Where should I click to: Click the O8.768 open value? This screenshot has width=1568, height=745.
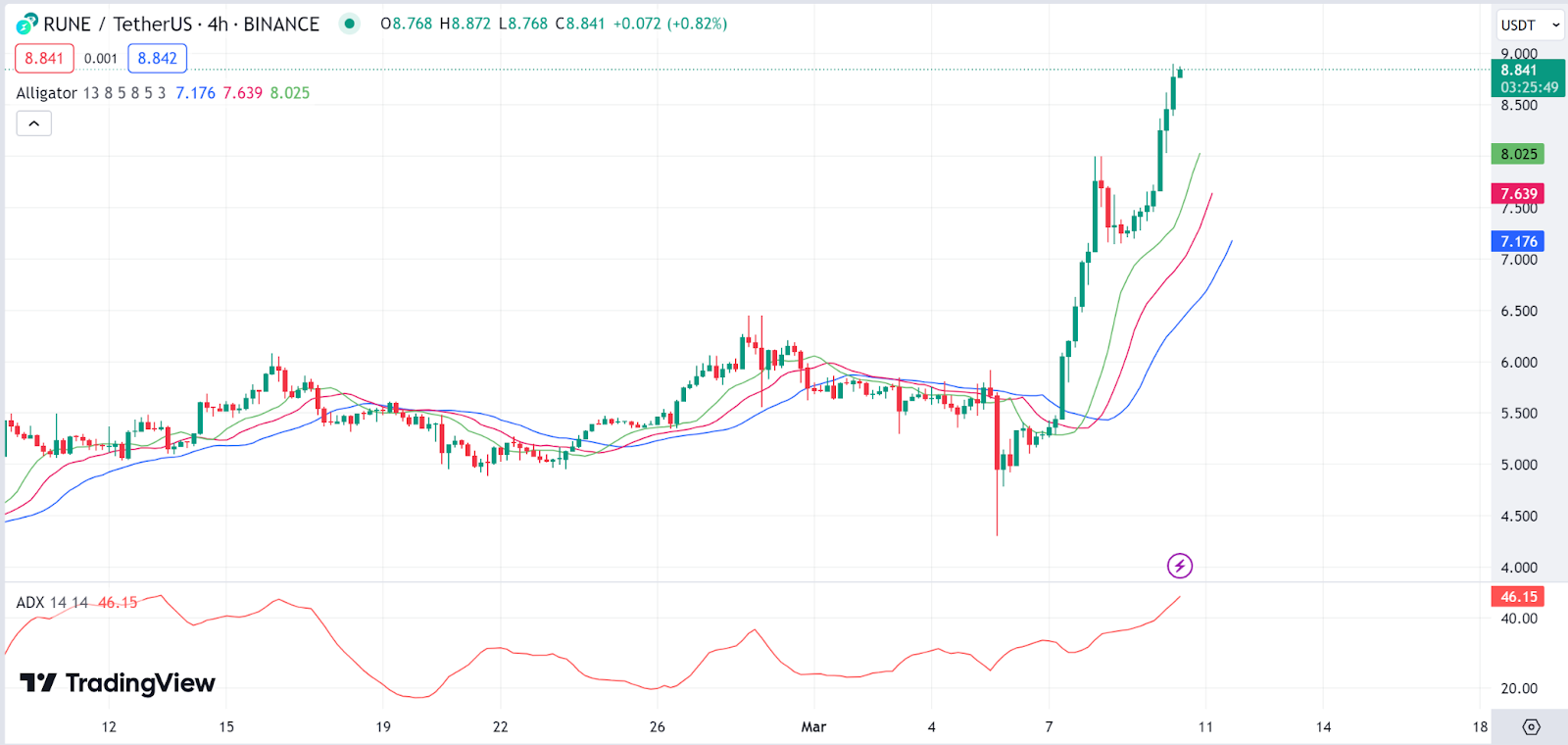[406, 24]
